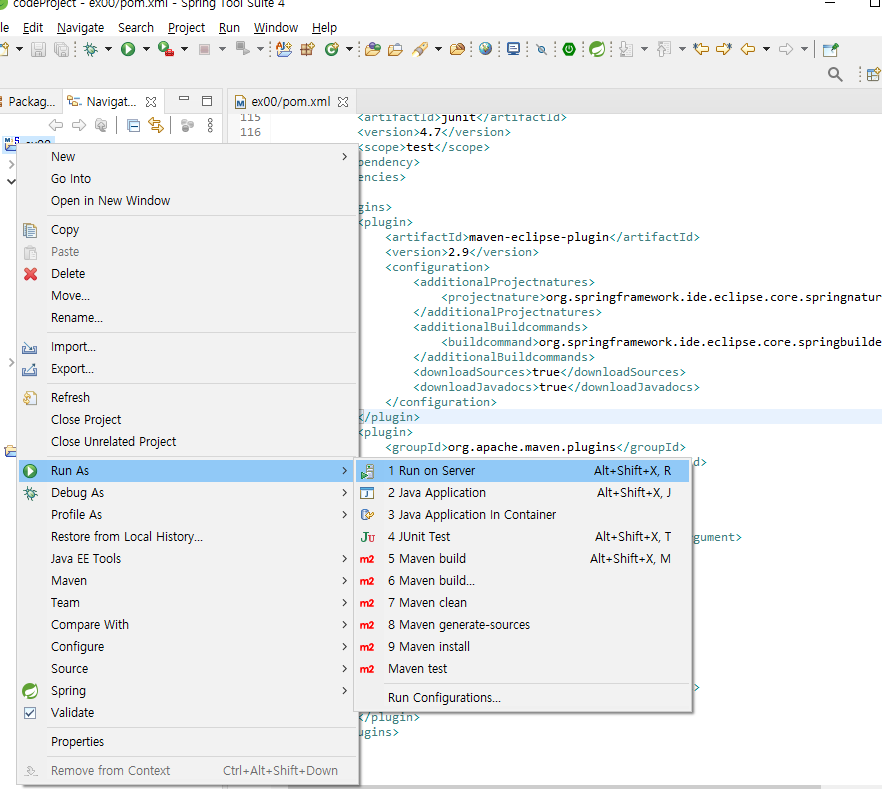
Task: Choose Go Into from context menu
Action: pos(188,179)
